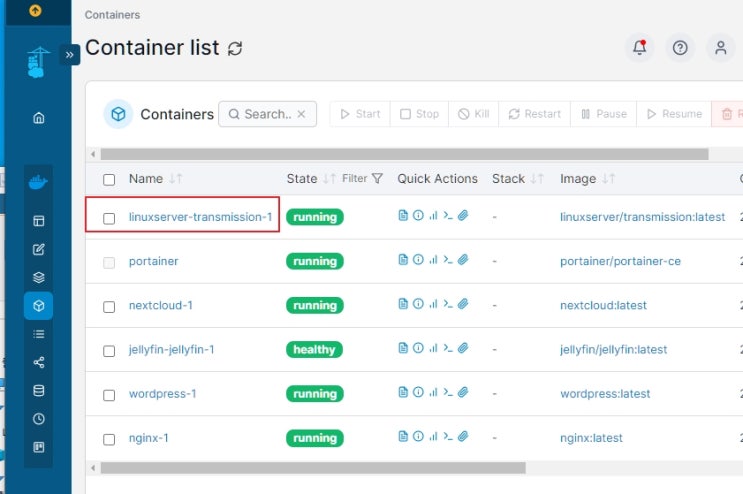The image size is (743, 494).
Task: Select the Containers cube icon in sidebar
Action: (x=39, y=305)
